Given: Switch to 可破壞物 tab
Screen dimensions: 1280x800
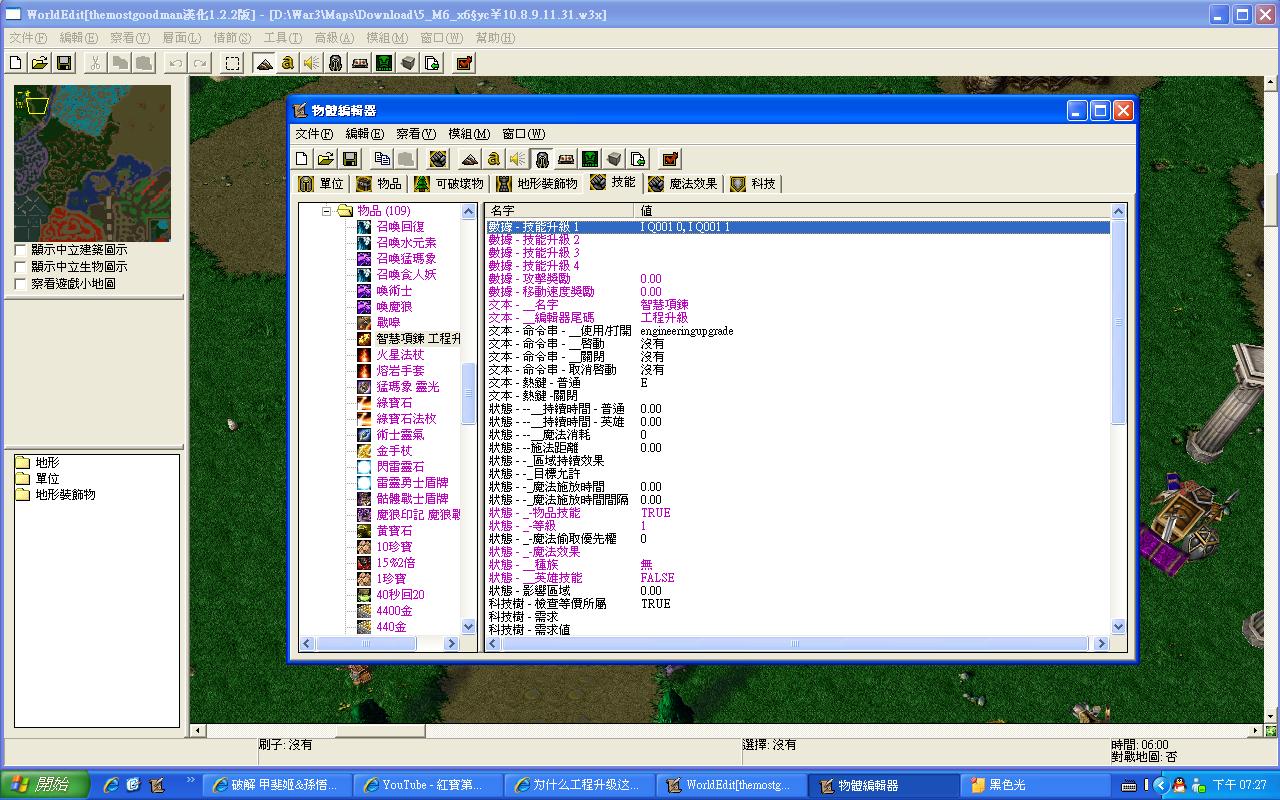Looking at the screenshot, I should click(x=449, y=184).
